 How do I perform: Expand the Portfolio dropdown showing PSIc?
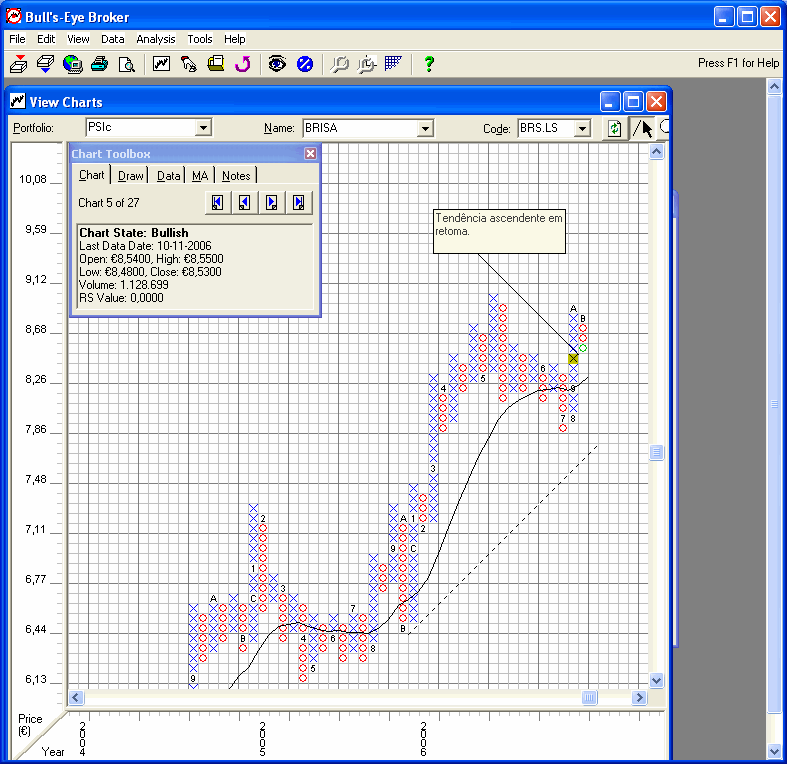pos(203,128)
